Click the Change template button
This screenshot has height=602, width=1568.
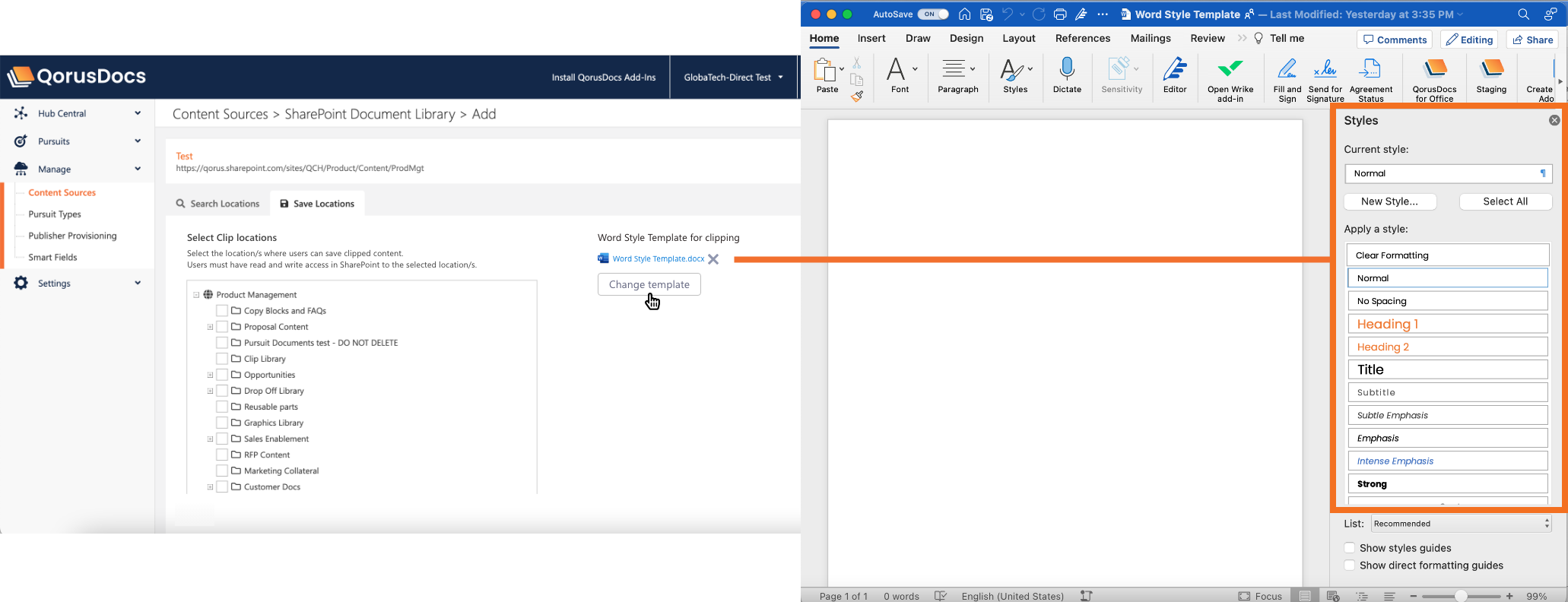[649, 284]
